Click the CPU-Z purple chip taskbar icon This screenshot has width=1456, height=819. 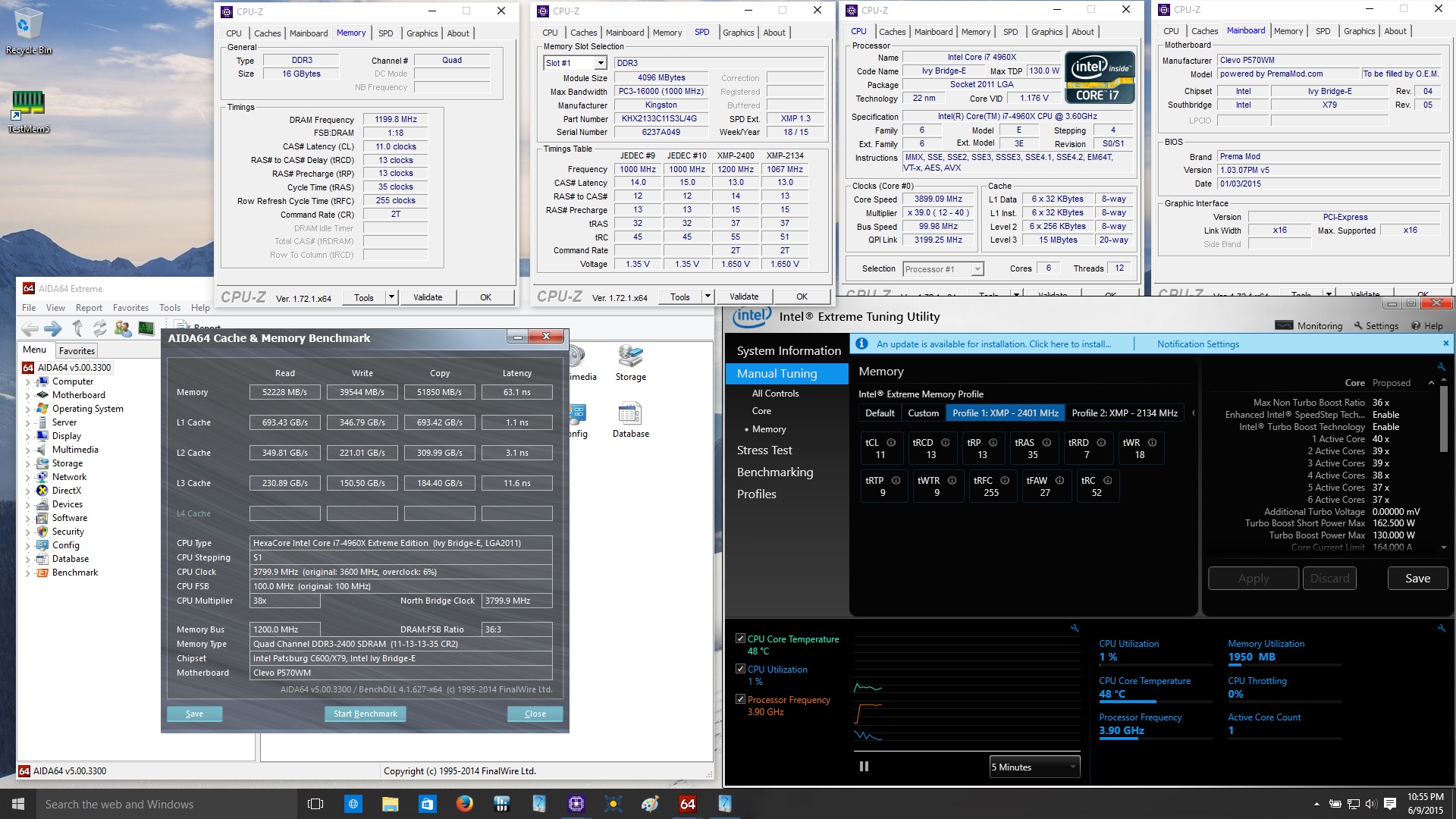576,804
